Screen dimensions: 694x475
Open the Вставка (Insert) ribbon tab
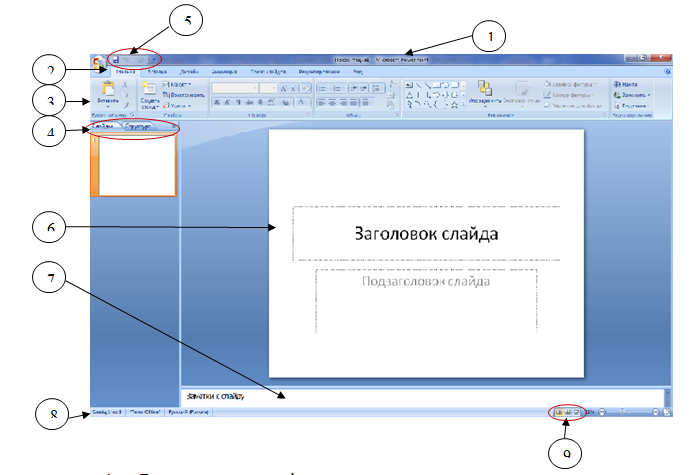(157, 73)
